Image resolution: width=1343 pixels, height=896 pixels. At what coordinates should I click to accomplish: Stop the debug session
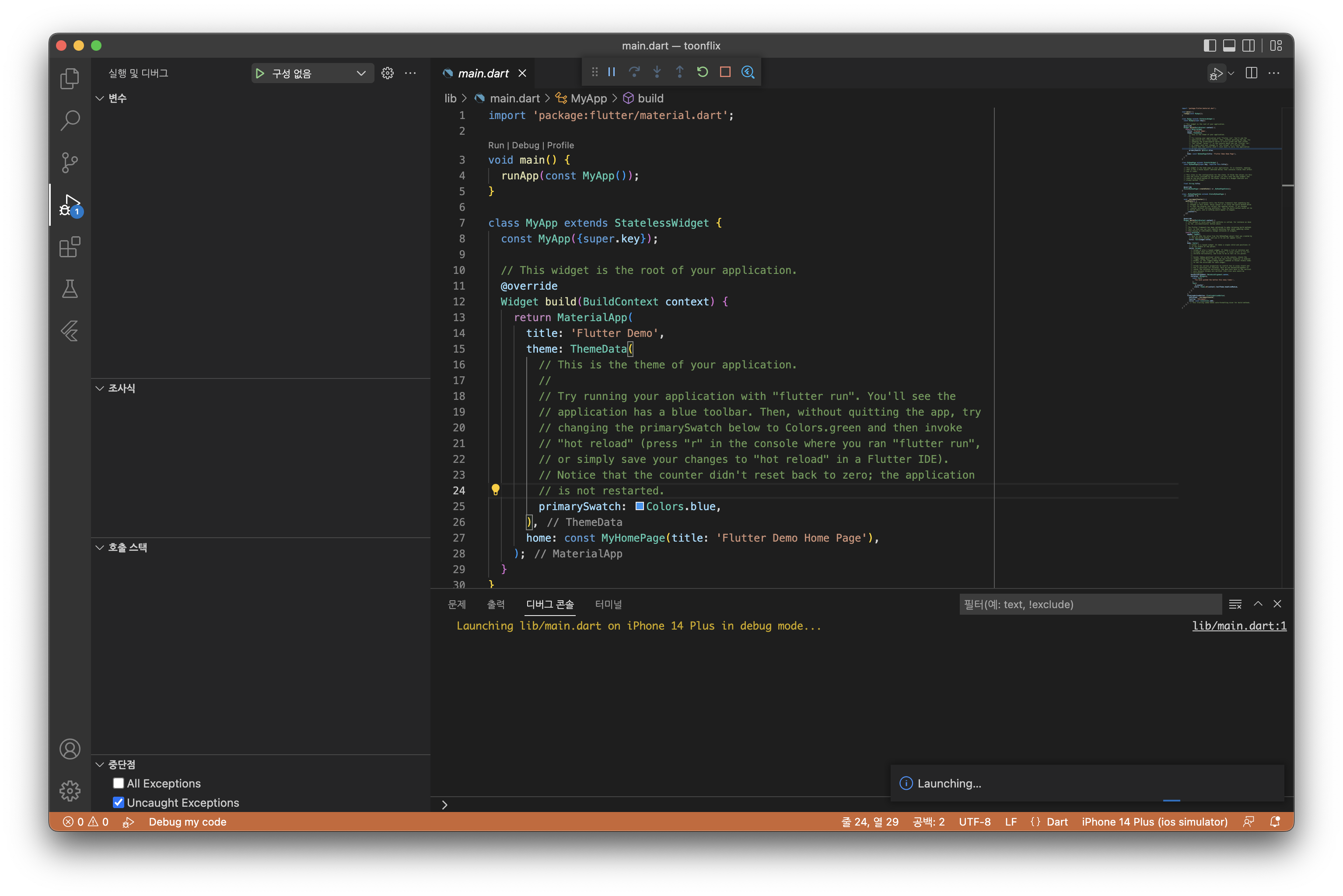pyautogui.click(x=725, y=72)
